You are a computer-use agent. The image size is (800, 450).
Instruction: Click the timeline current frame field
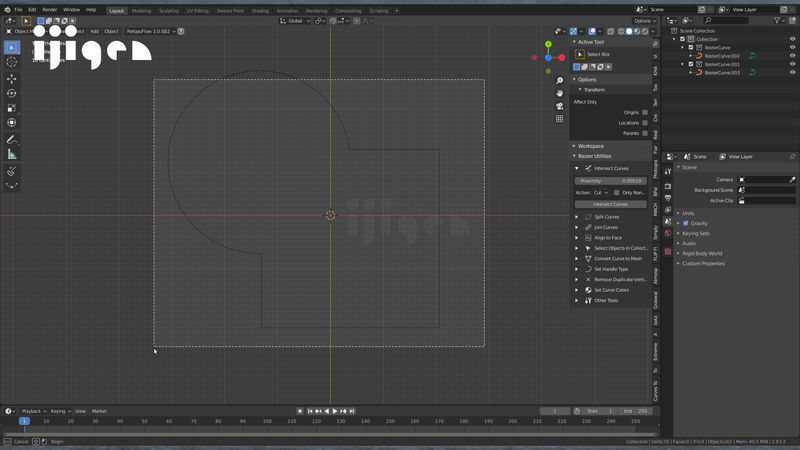(x=555, y=411)
